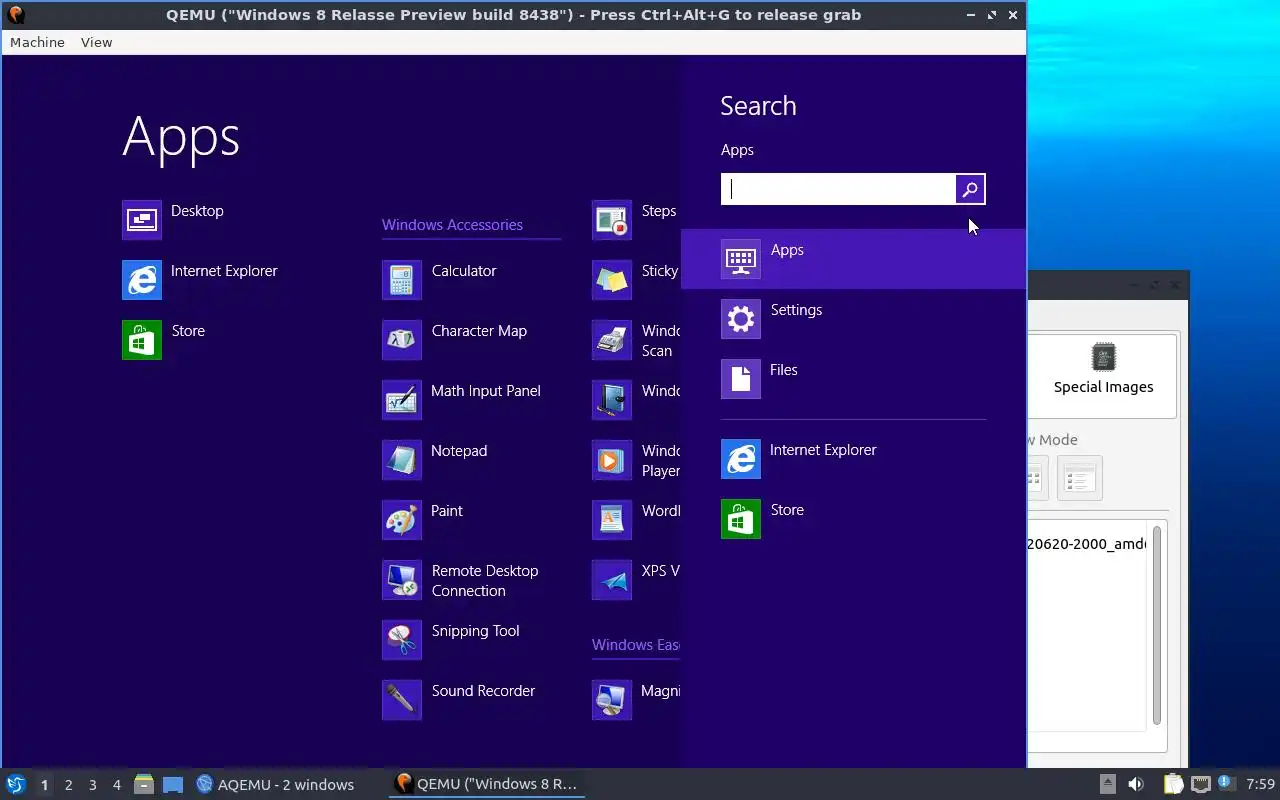Launch the Windows Media Player icon

pos(612,460)
